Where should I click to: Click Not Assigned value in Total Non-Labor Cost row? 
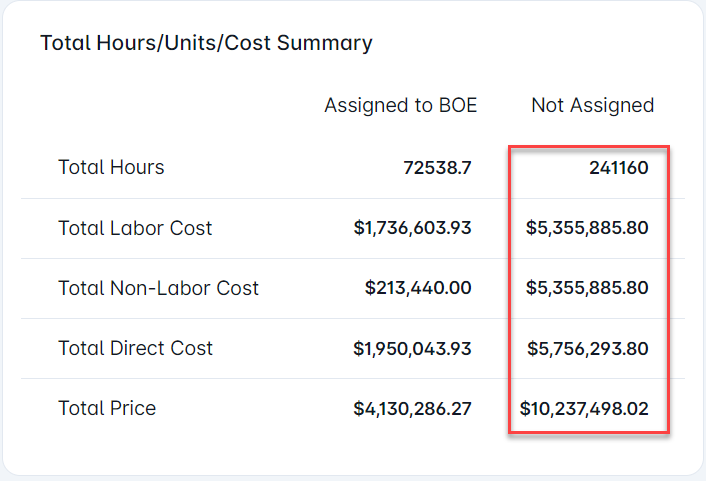click(587, 288)
